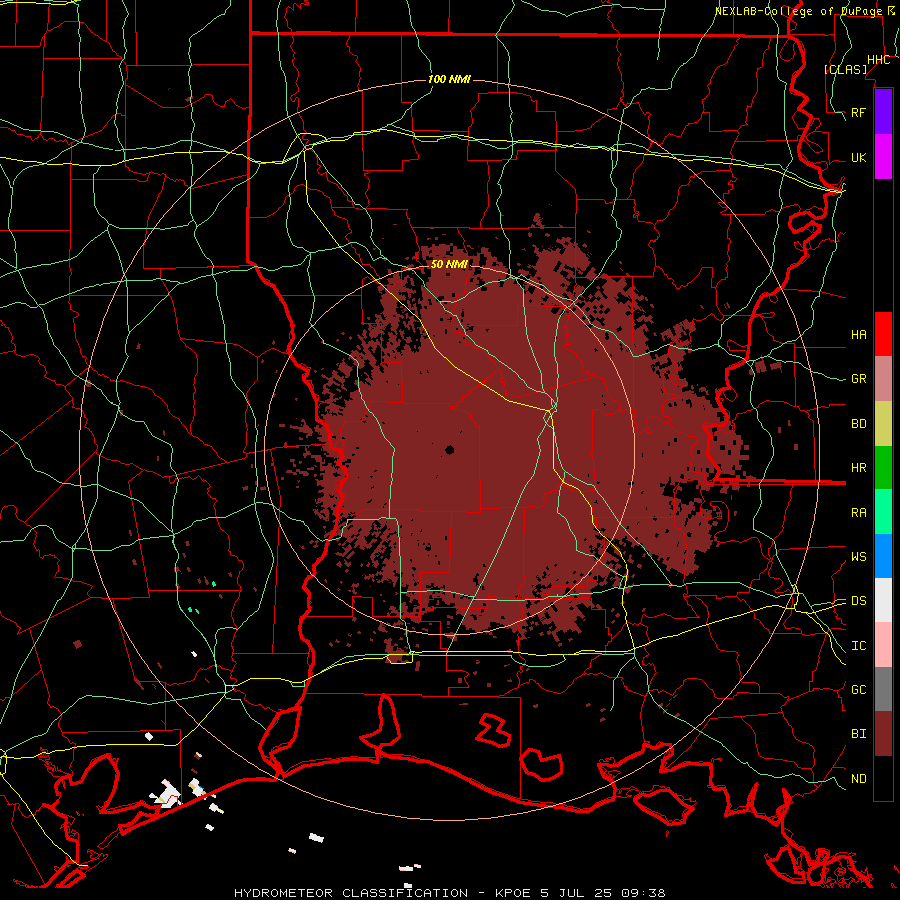Click the ND black legend swatch
The height and width of the screenshot is (900, 900).
click(x=883, y=778)
